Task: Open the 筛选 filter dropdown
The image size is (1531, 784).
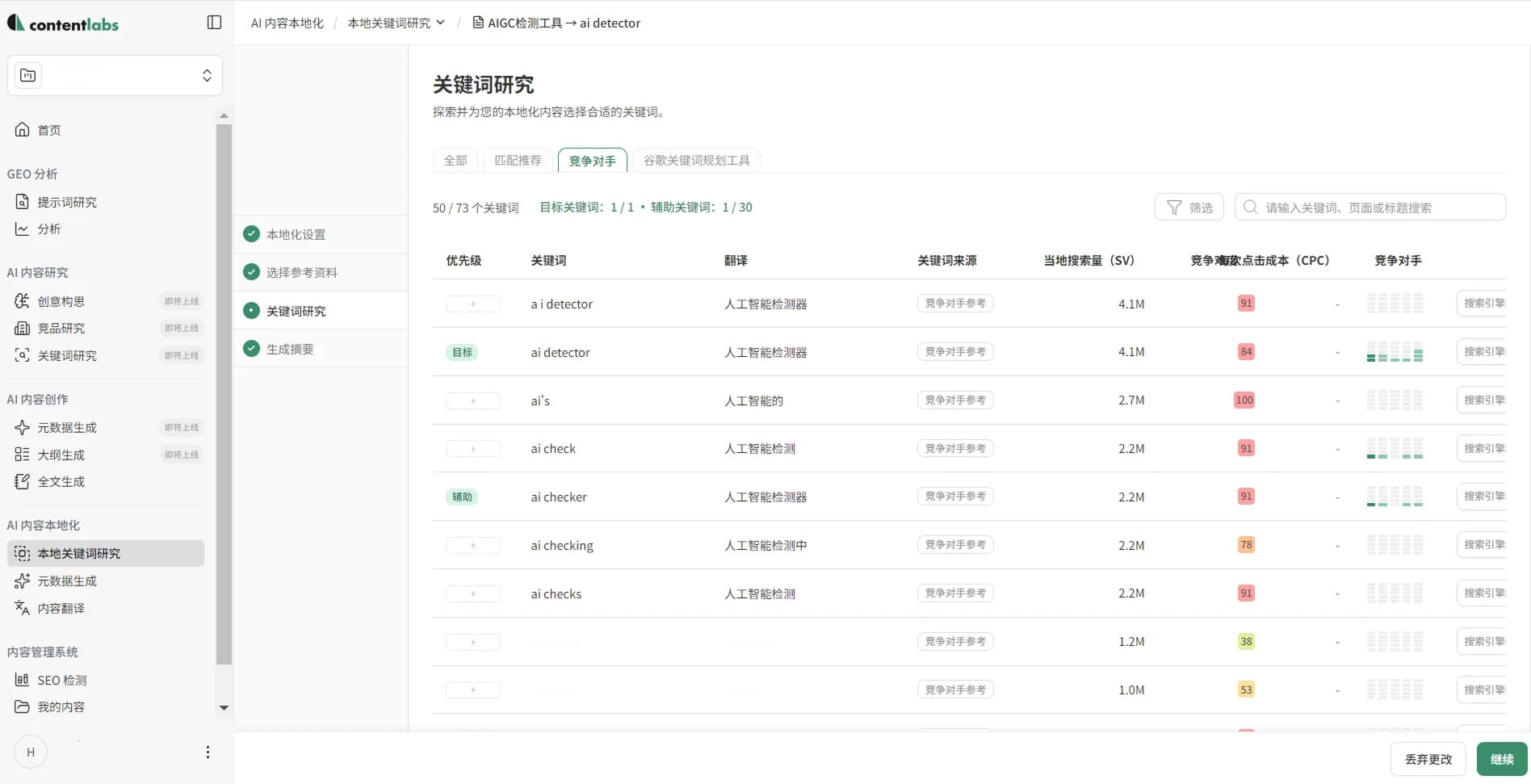Action: click(1189, 207)
